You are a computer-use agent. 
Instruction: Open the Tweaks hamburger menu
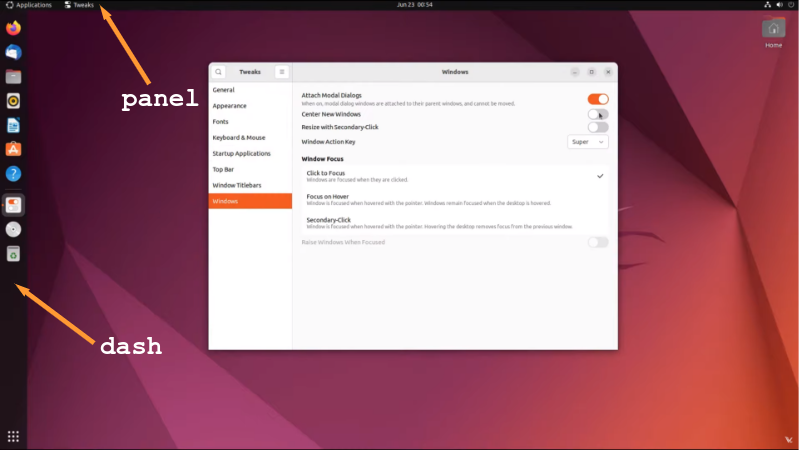click(x=282, y=72)
